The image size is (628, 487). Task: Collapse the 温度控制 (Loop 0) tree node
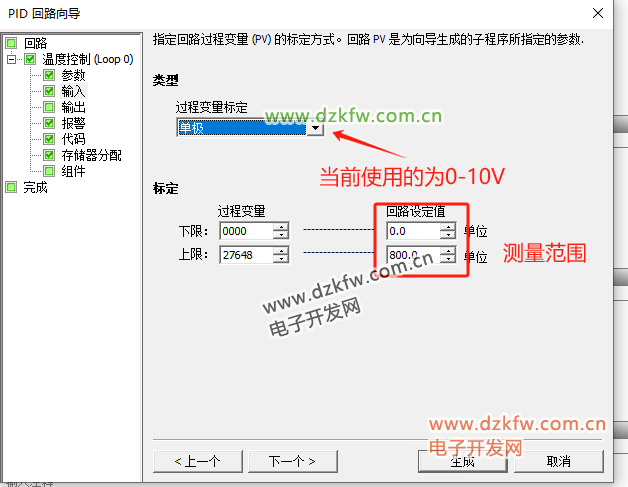point(12,59)
